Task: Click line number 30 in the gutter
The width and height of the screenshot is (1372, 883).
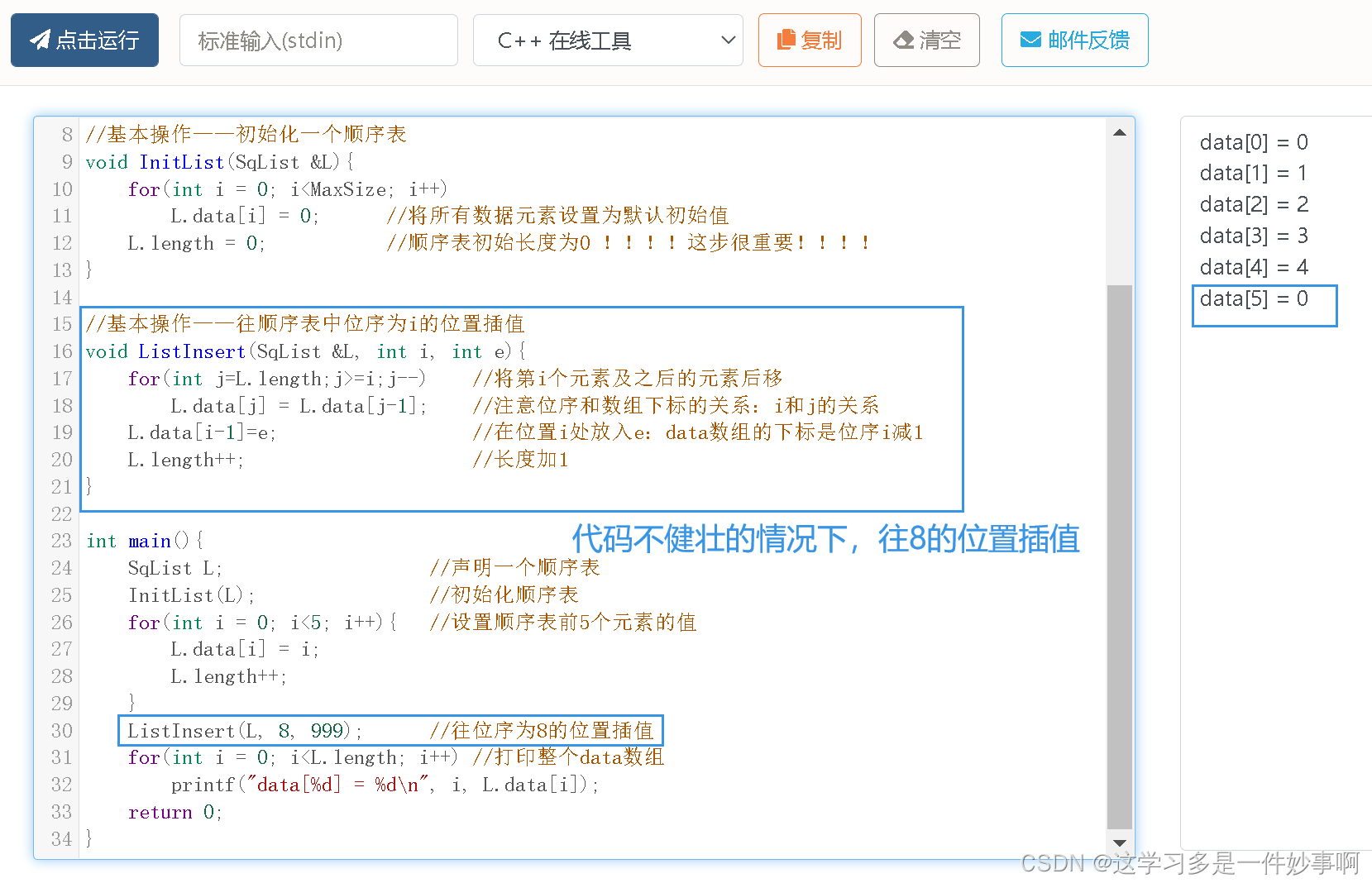Action: (62, 731)
